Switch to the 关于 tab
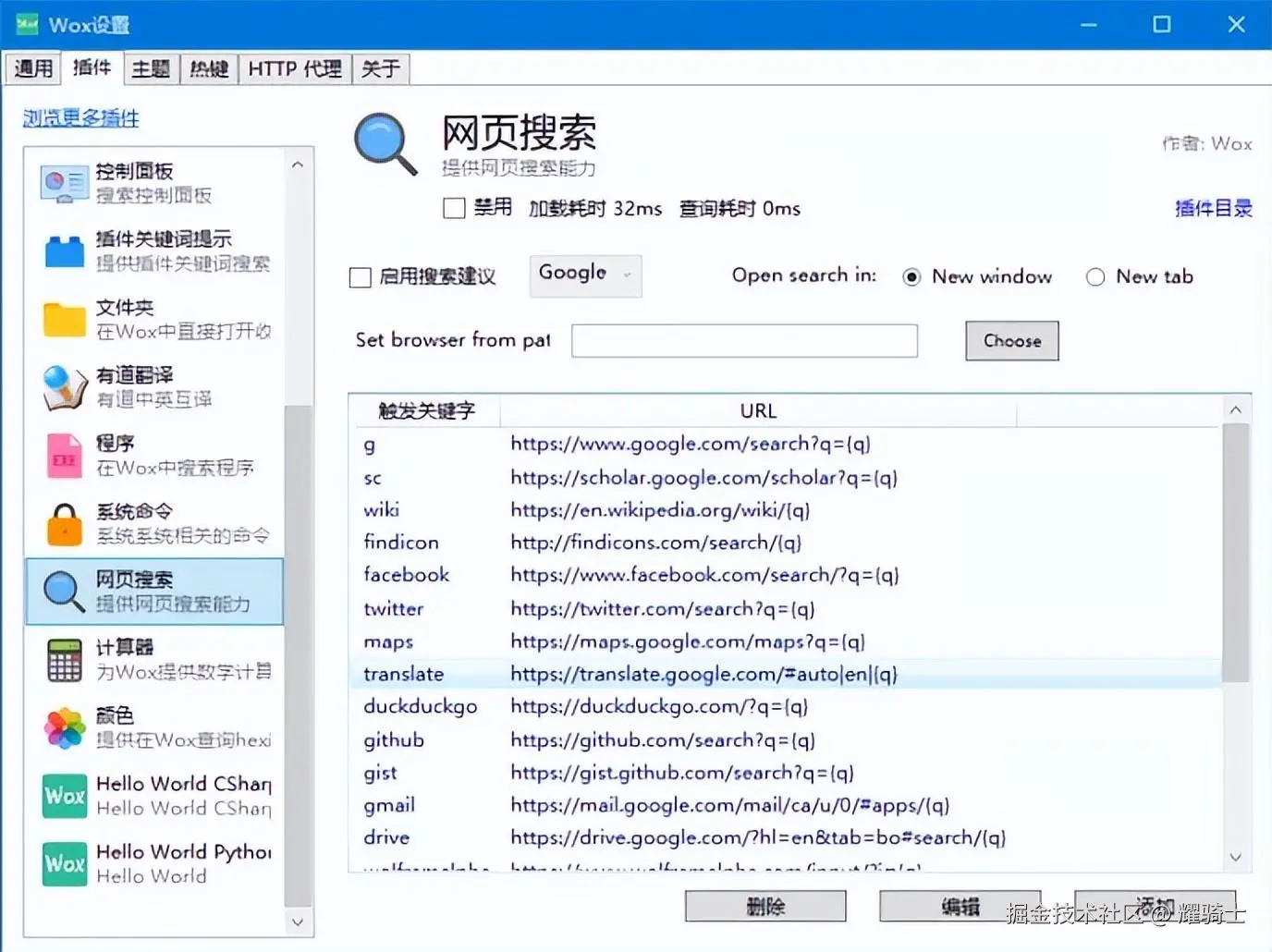 point(381,68)
